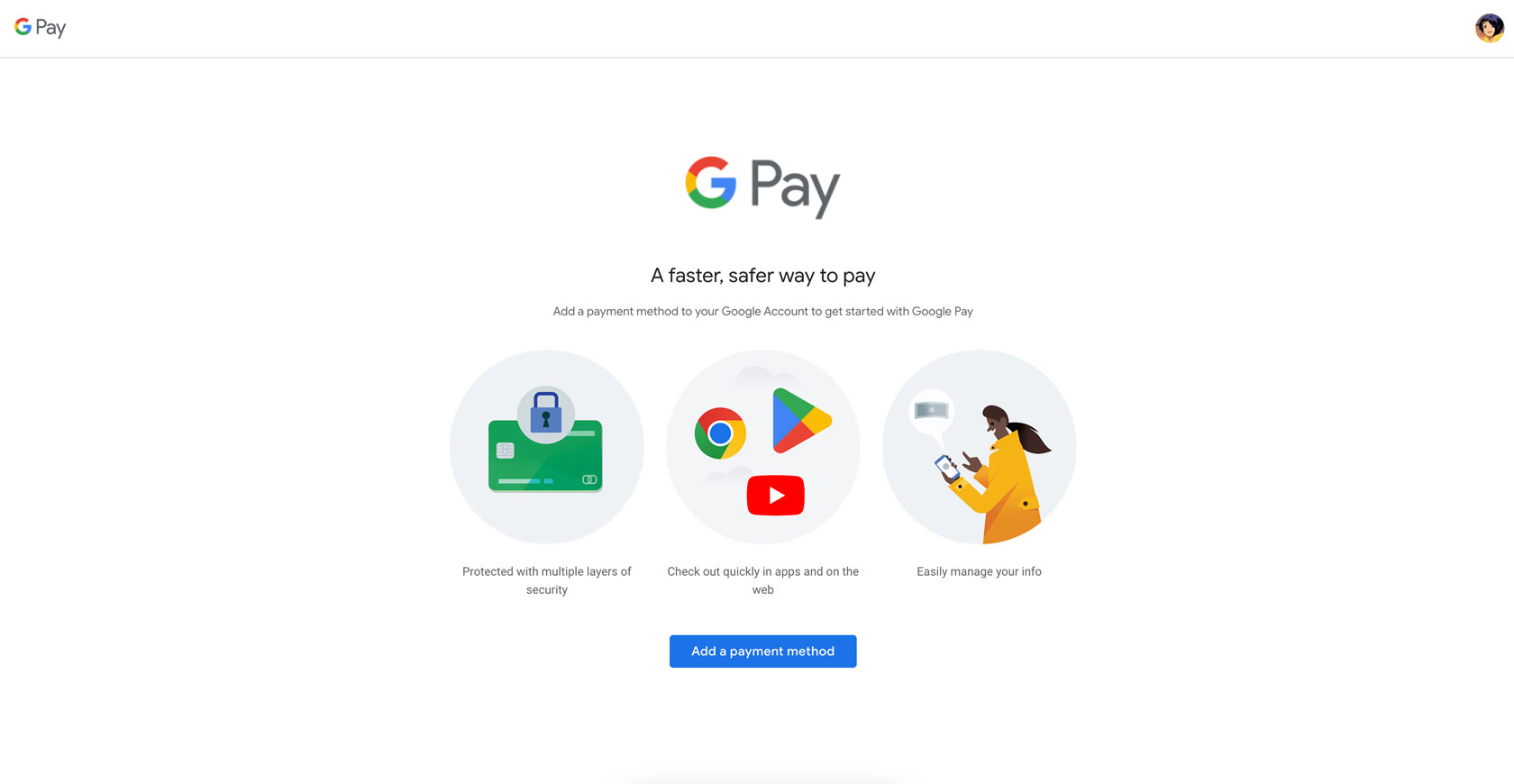Click the green credit card illustration
The width and height of the screenshot is (1514, 784).
click(x=545, y=455)
